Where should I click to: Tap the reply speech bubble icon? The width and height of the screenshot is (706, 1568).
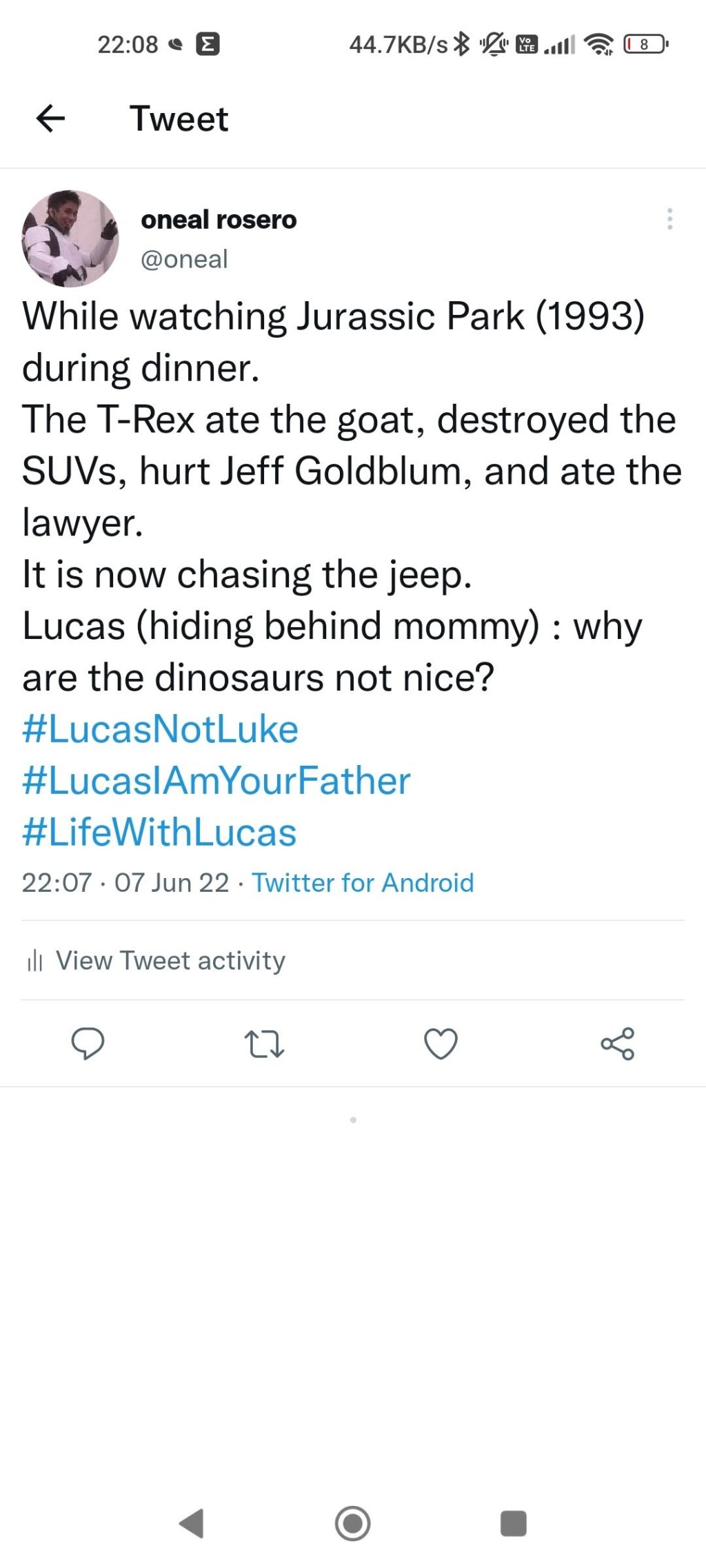click(x=88, y=1043)
